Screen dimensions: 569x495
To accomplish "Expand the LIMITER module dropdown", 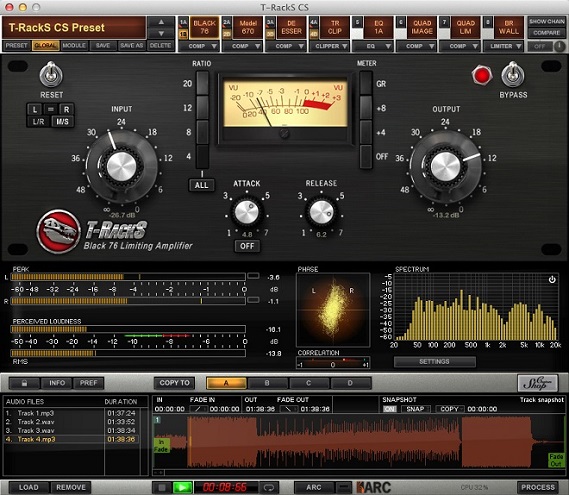I will pyautogui.click(x=505, y=46).
